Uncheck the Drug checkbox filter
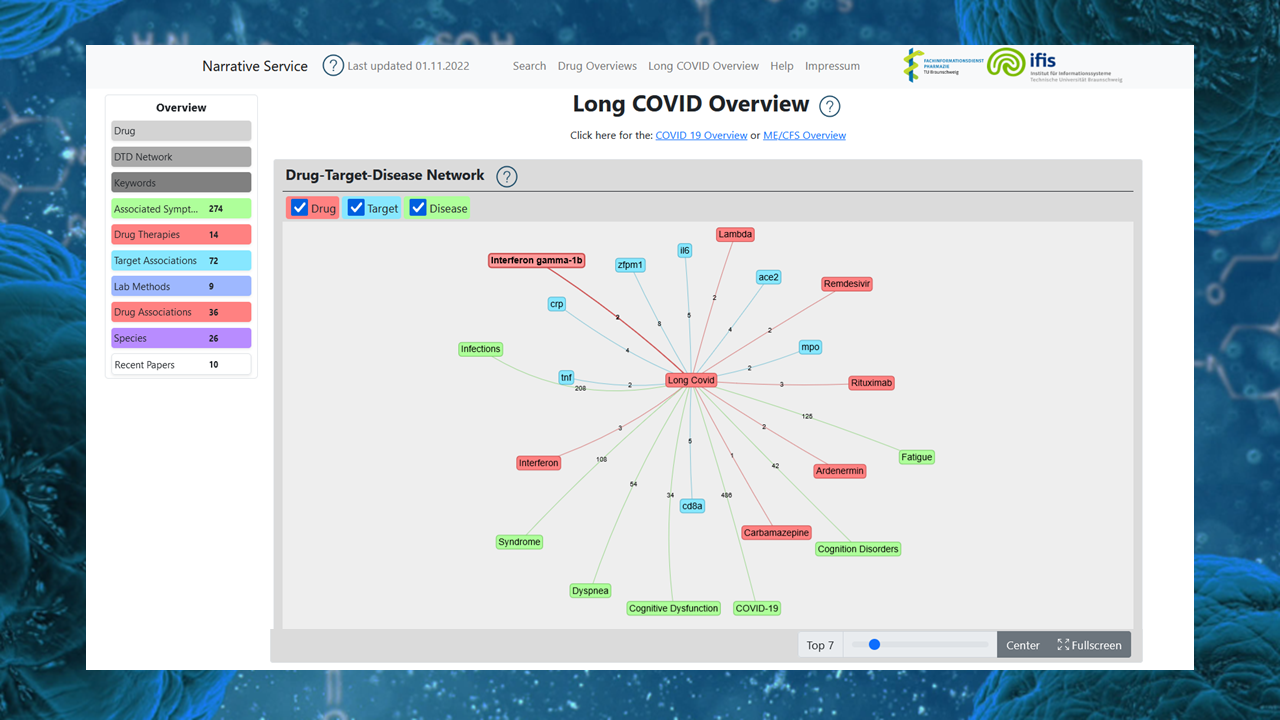 click(x=300, y=208)
